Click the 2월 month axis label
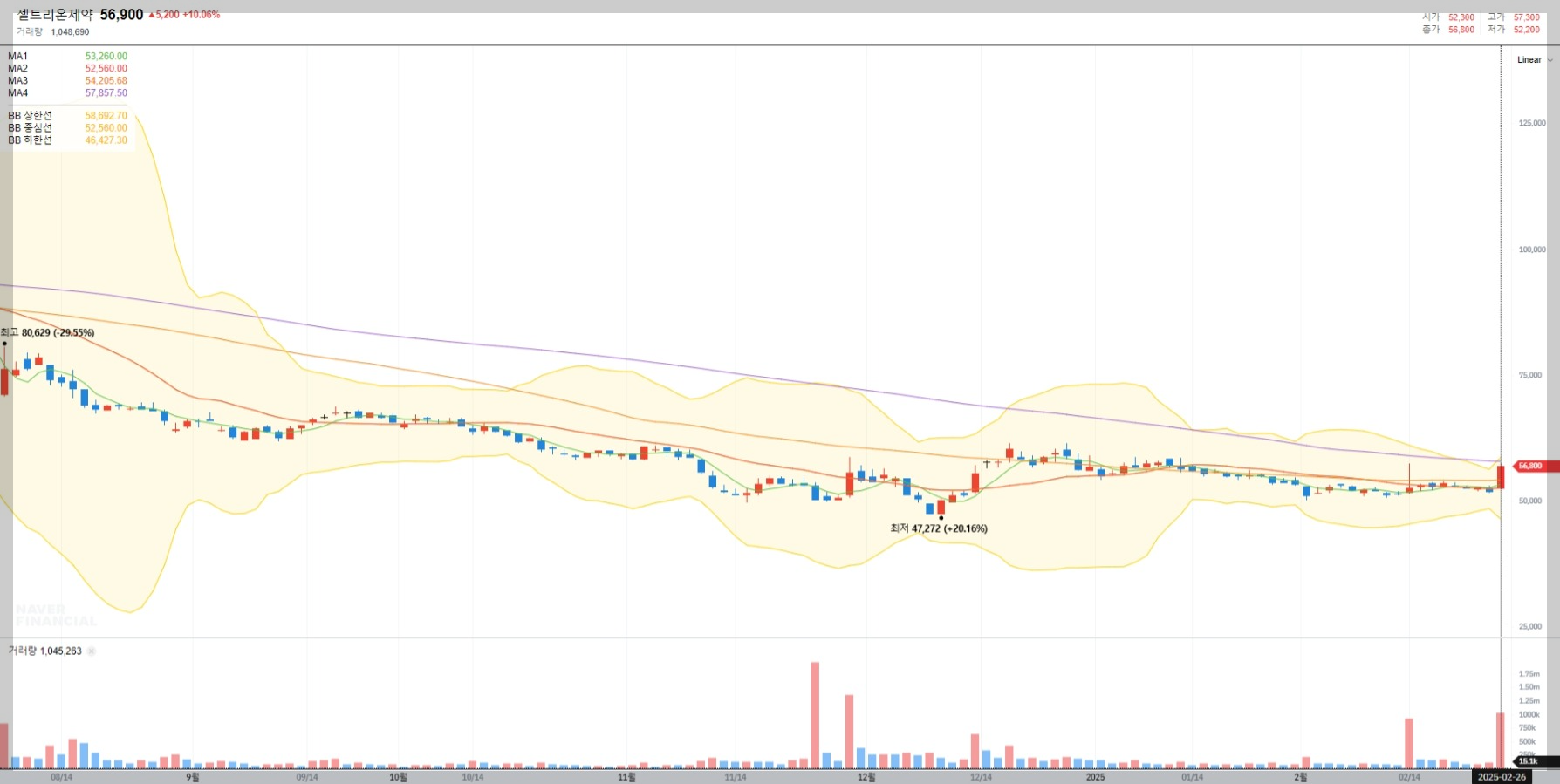Screen dimensions: 1560x784 1300,777
